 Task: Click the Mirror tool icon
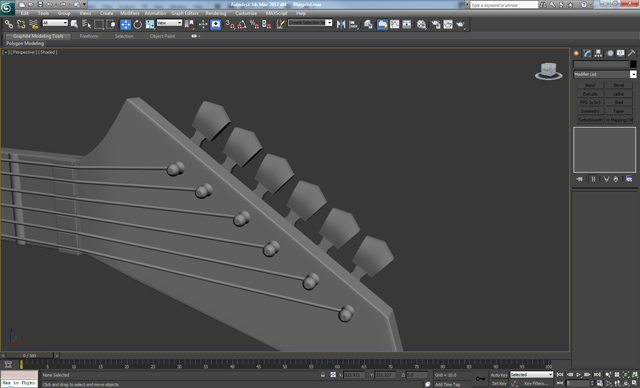coord(341,24)
